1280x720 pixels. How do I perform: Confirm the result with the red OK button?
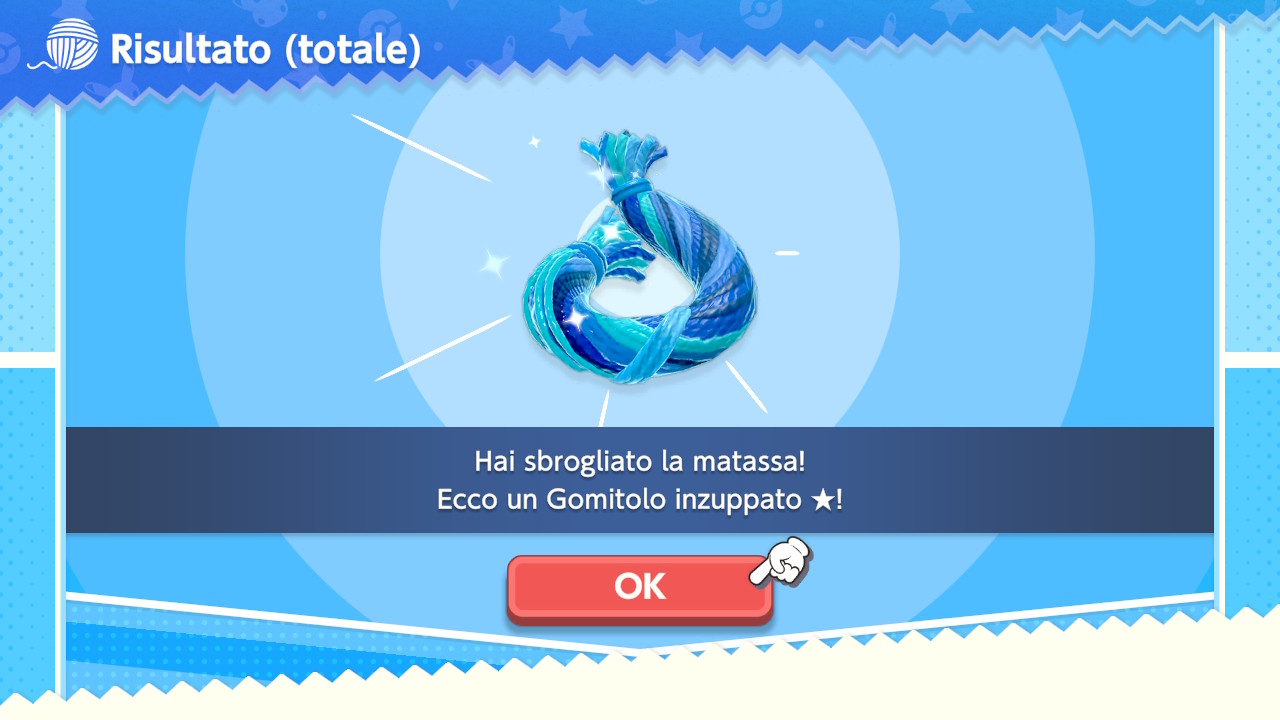(640, 589)
